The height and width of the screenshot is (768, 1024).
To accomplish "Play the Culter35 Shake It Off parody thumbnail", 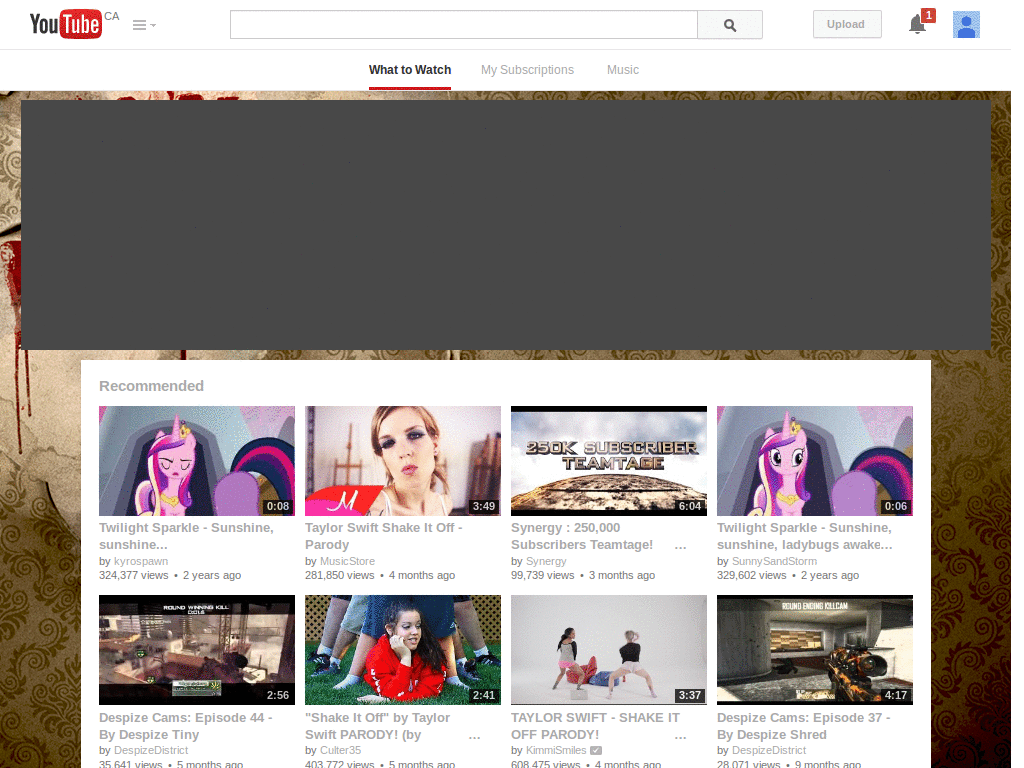I will point(403,650).
